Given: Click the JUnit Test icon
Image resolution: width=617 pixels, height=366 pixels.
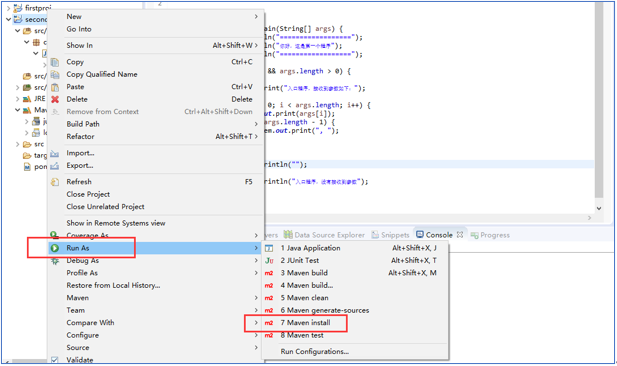Looking at the screenshot, I should (269, 261).
